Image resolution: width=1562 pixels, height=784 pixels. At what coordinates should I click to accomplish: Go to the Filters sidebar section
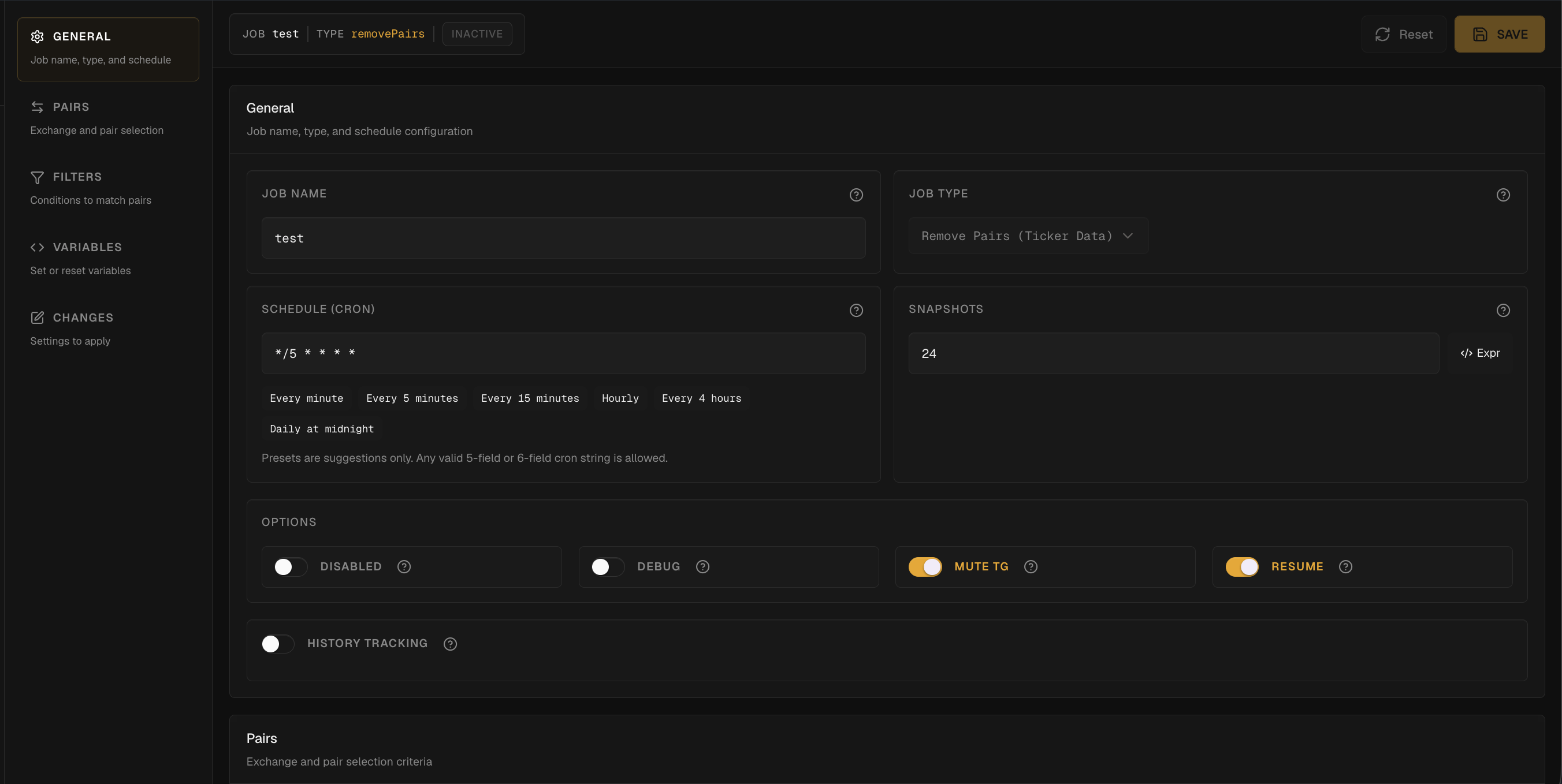point(108,188)
